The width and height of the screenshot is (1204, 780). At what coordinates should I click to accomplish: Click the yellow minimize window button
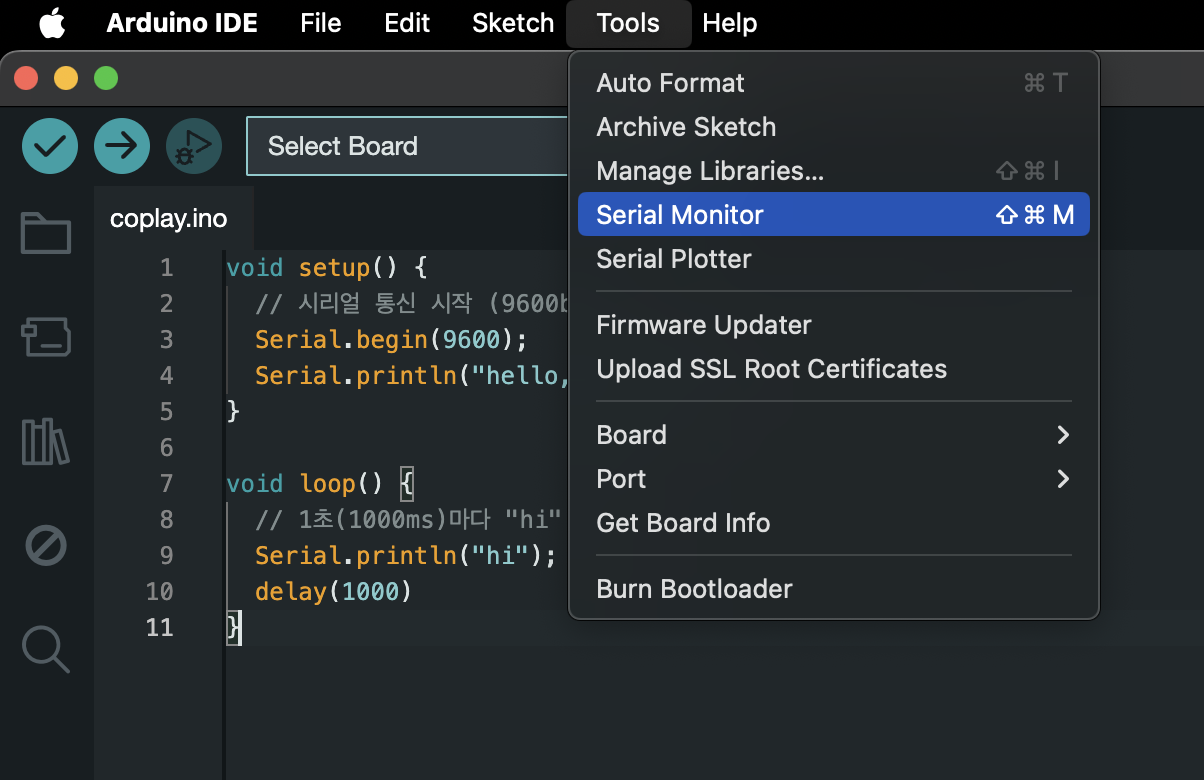(x=66, y=78)
